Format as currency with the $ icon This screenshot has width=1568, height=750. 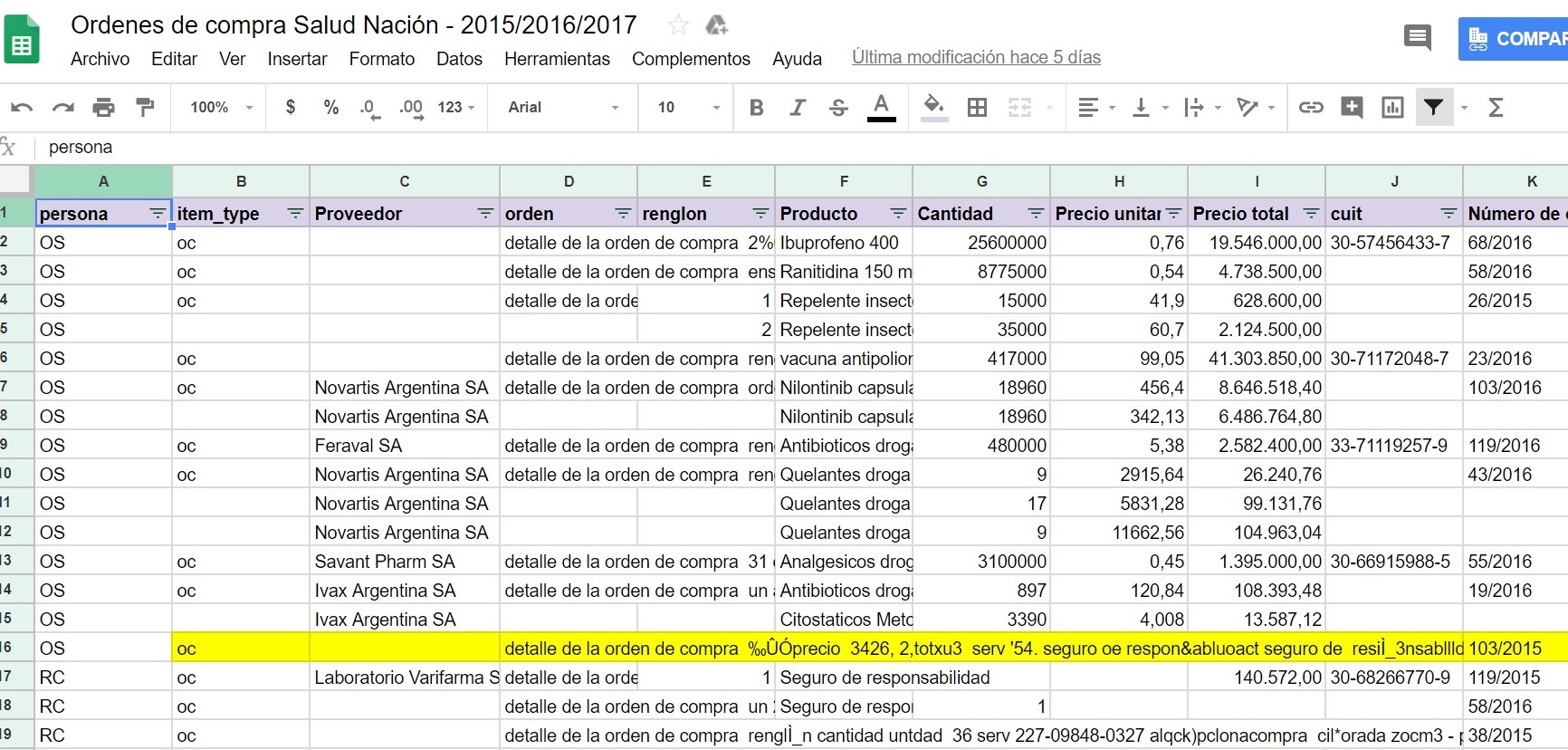[291, 107]
